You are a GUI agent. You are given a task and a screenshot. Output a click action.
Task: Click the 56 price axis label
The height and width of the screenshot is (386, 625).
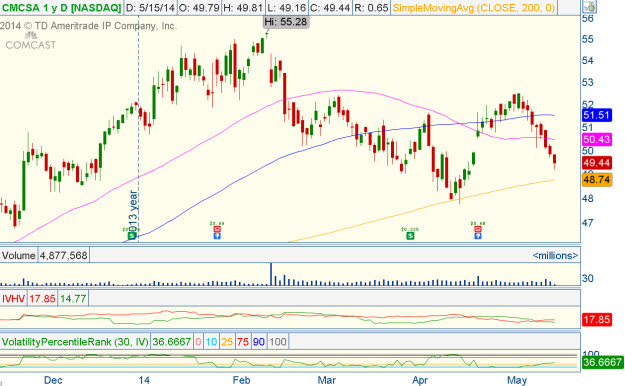[x=588, y=18]
